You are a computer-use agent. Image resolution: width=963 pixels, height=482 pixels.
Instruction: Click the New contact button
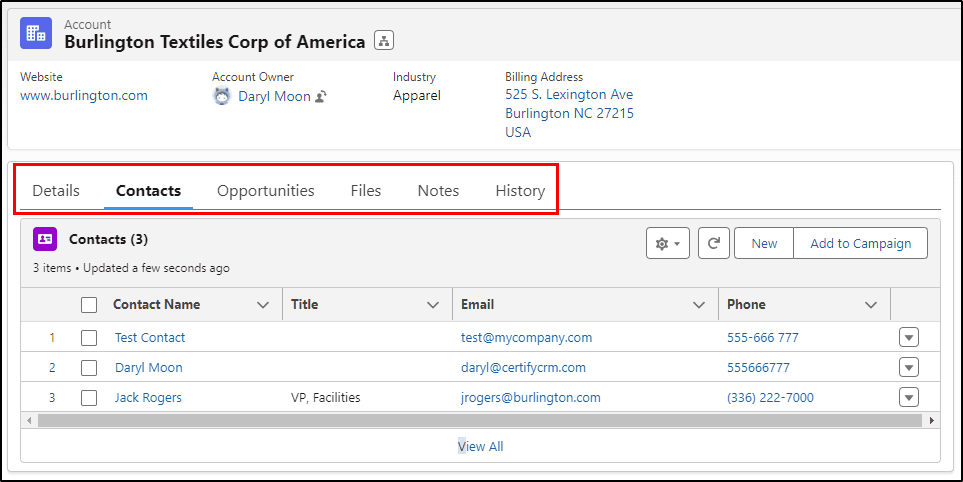tap(764, 243)
